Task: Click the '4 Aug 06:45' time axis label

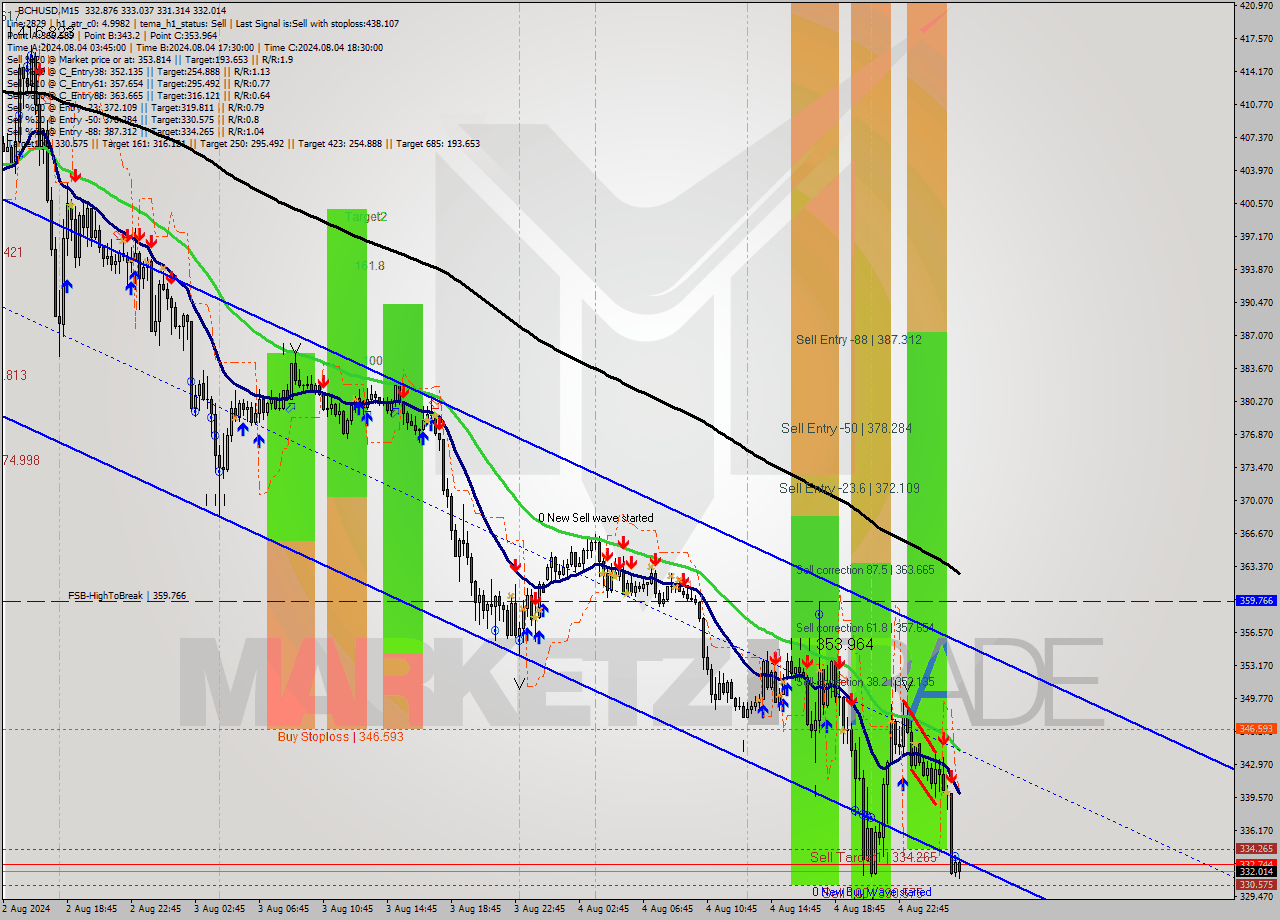Action: 668,909
